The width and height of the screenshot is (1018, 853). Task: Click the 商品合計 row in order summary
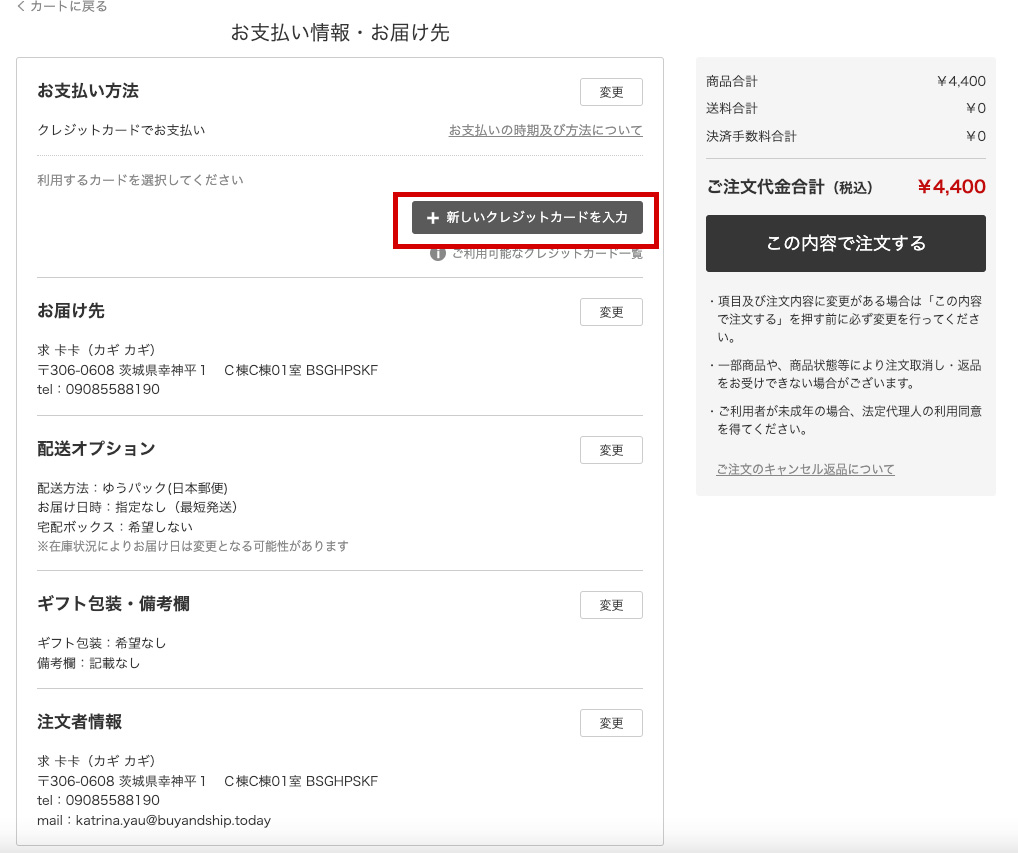coord(845,81)
